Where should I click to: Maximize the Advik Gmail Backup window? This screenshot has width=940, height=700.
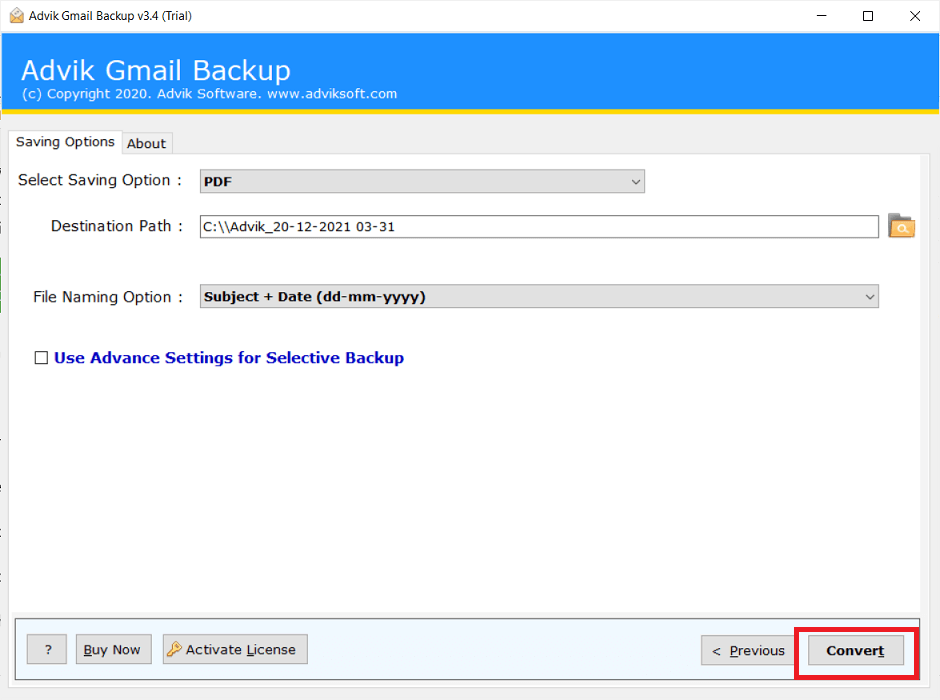coord(867,16)
